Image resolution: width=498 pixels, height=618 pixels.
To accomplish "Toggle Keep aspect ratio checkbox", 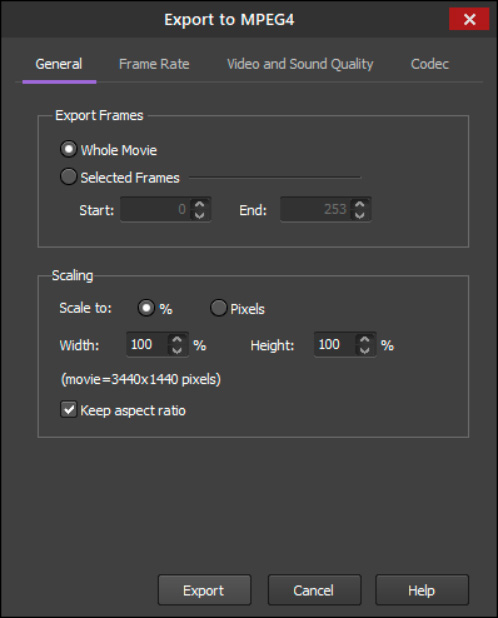I will pos(69,410).
